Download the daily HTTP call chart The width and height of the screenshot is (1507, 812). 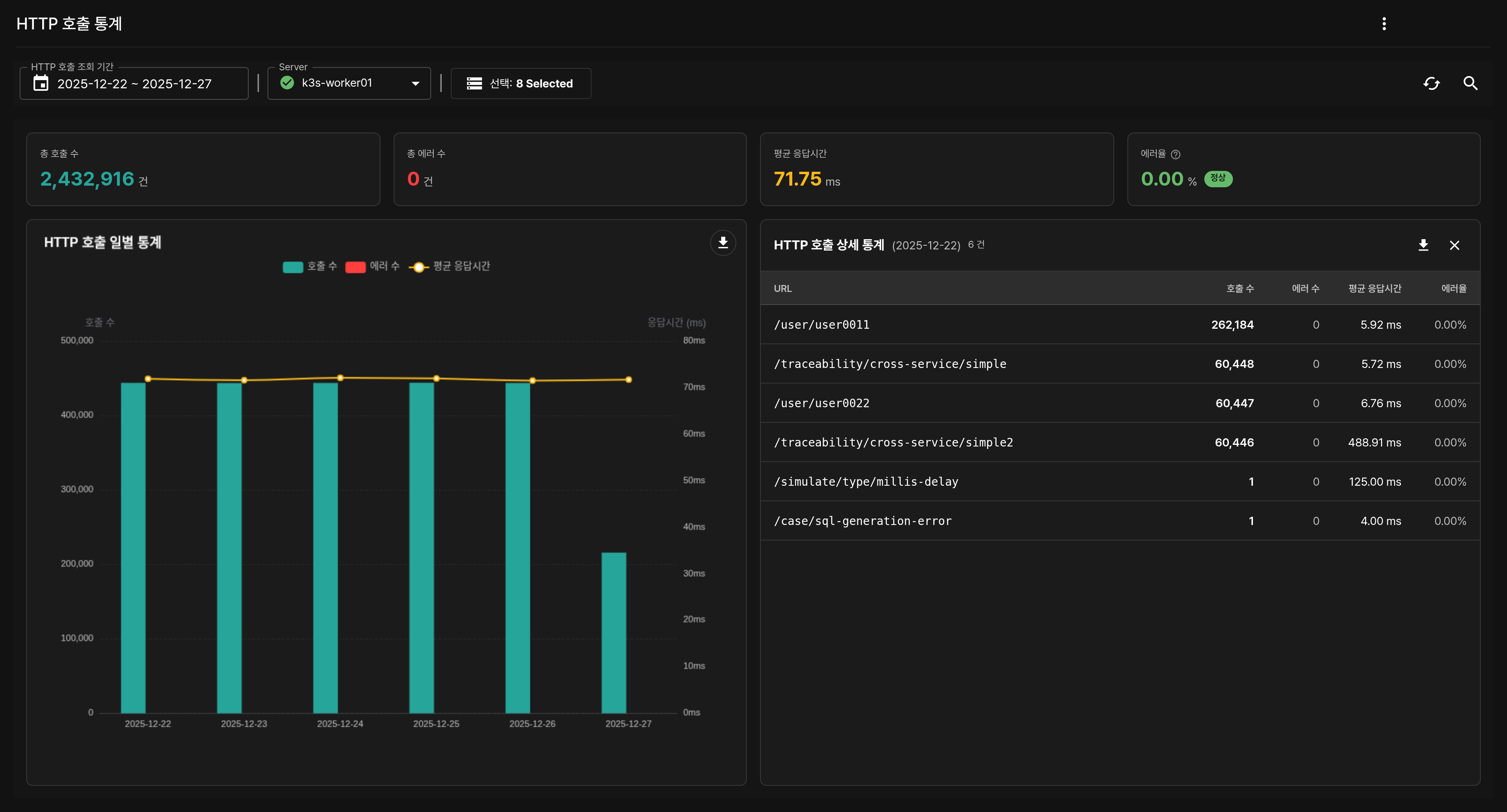pos(722,242)
